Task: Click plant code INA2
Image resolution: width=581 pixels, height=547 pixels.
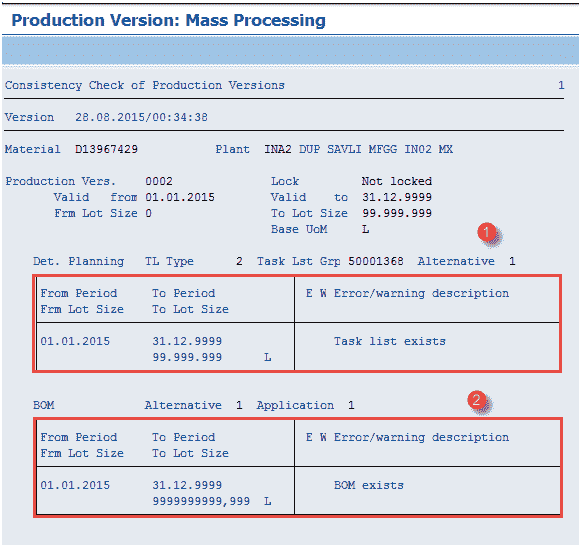Action: click(278, 149)
